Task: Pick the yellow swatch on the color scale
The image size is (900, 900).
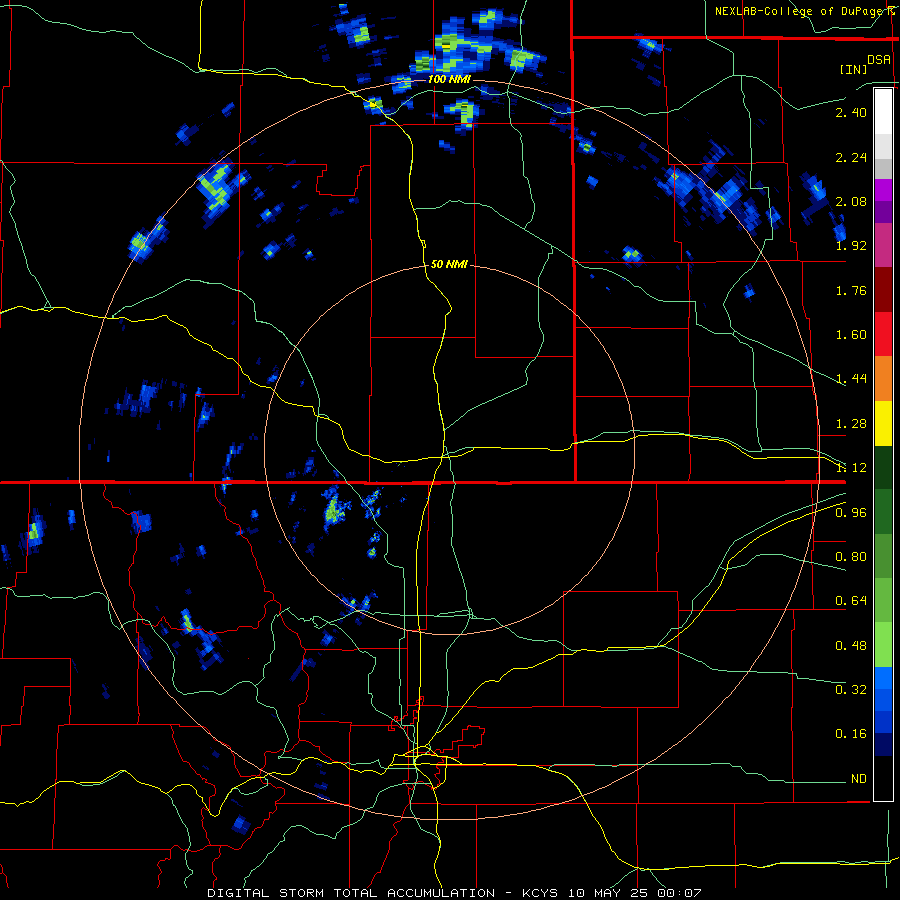Action: point(883,423)
